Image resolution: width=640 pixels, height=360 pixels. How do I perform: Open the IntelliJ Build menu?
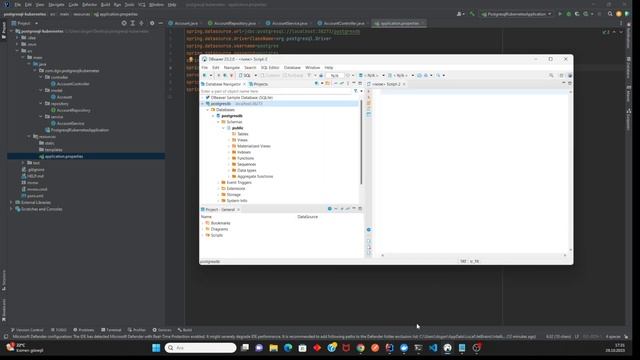tap(105, 4)
